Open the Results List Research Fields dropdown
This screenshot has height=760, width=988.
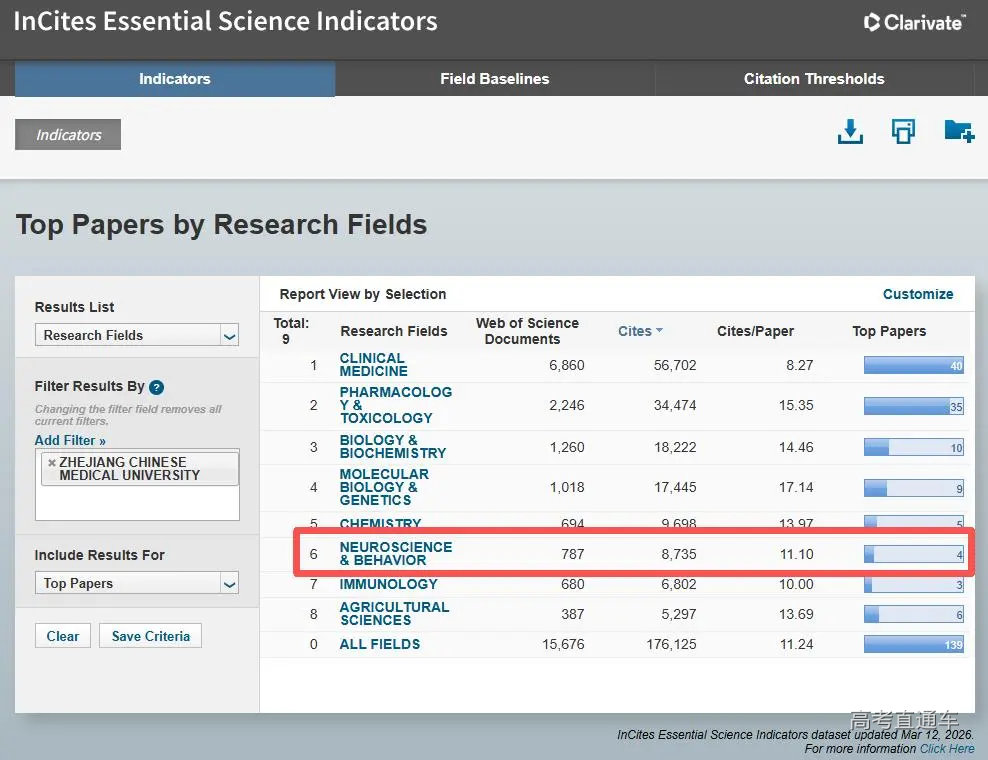229,335
